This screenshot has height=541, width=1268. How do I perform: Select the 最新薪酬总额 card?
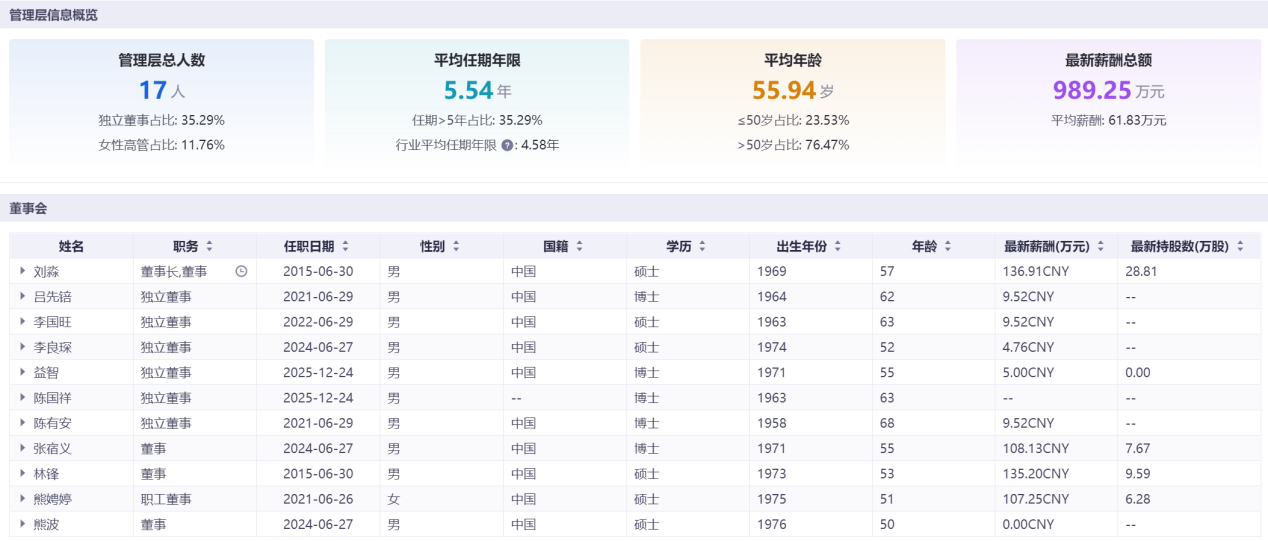click(1108, 102)
